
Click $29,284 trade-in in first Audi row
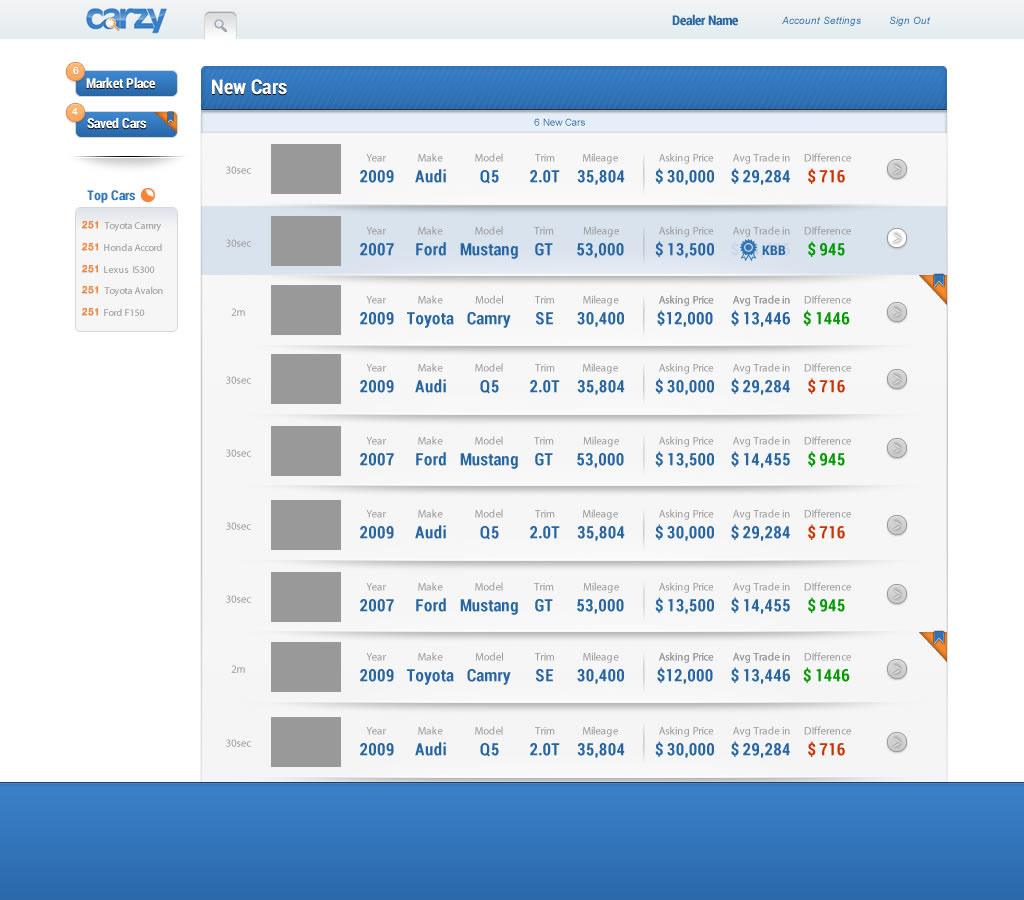click(x=760, y=177)
